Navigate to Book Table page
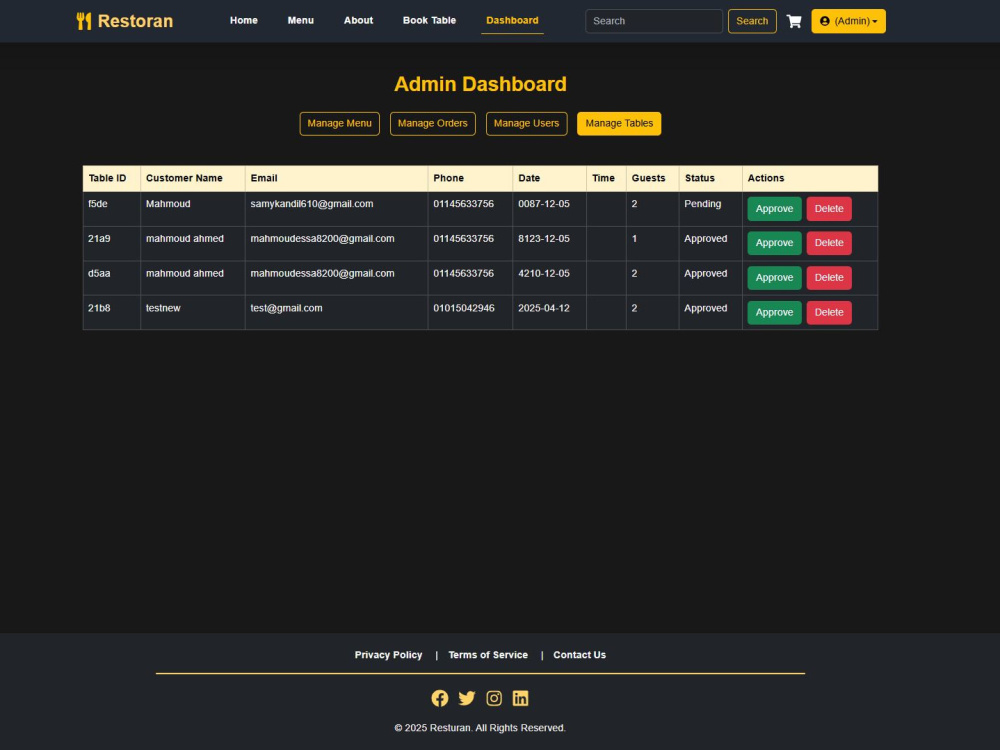Screen dimensions: 1000x750 429,20
